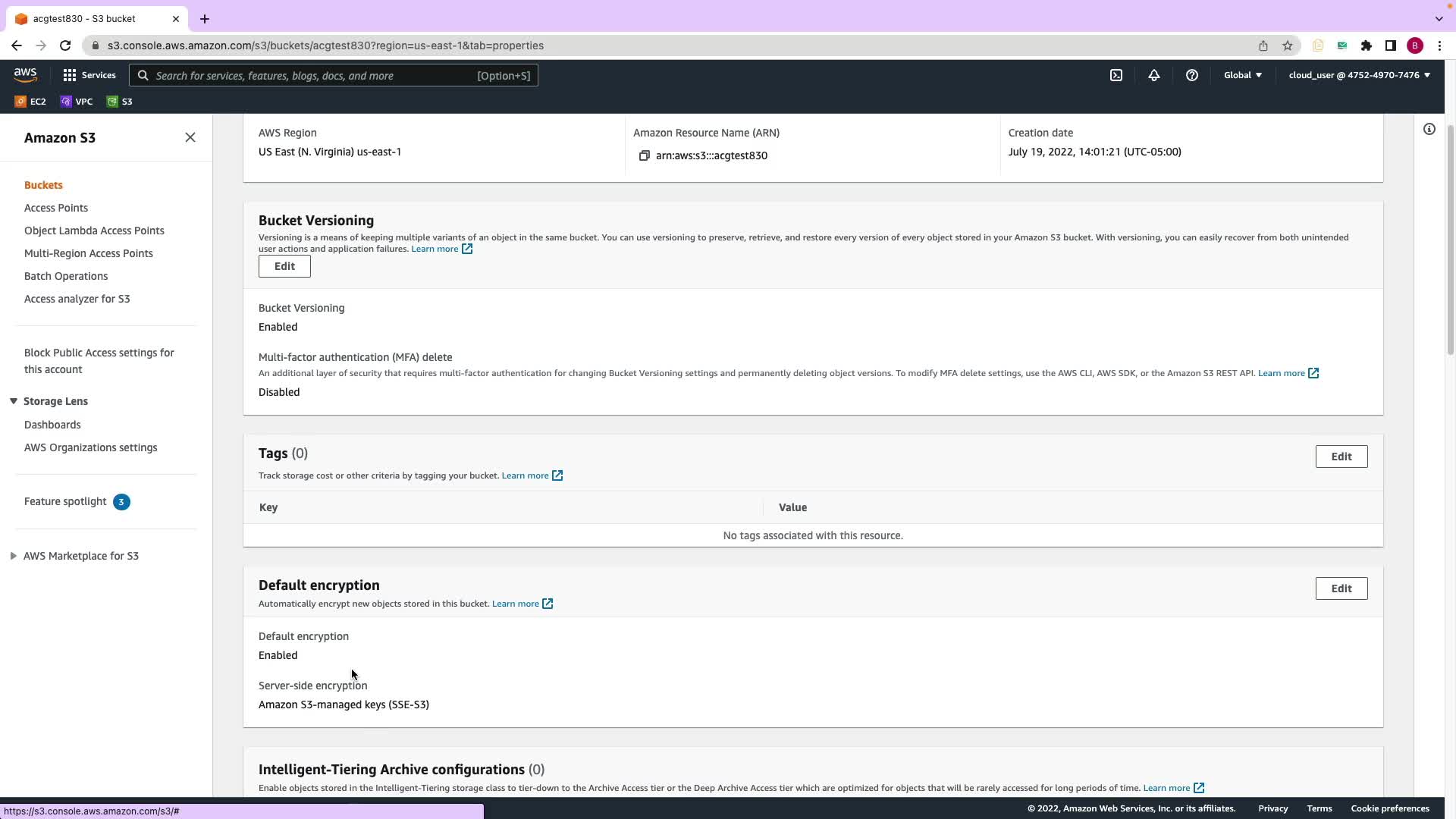Copy the bucket ARN with copy icon
Viewport: 1456px width, 819px height.
click(644, 155)
